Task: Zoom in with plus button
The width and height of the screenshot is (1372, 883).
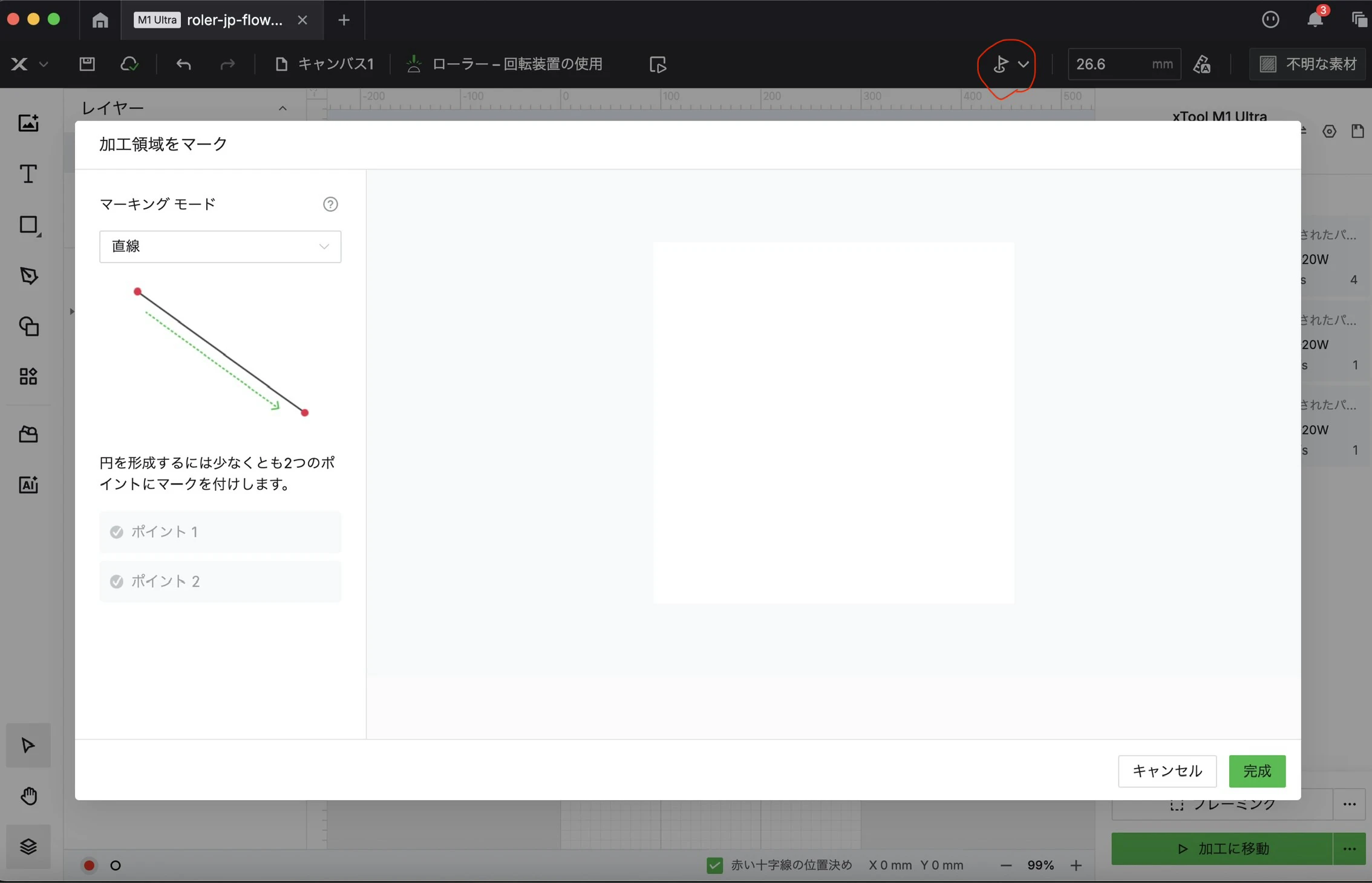Action: click(x=1076, y=866)
